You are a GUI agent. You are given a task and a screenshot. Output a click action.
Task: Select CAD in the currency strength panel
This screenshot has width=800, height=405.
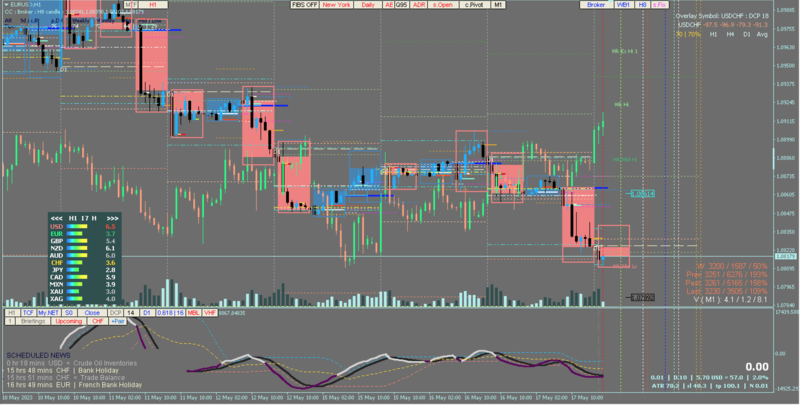point(56,277)
